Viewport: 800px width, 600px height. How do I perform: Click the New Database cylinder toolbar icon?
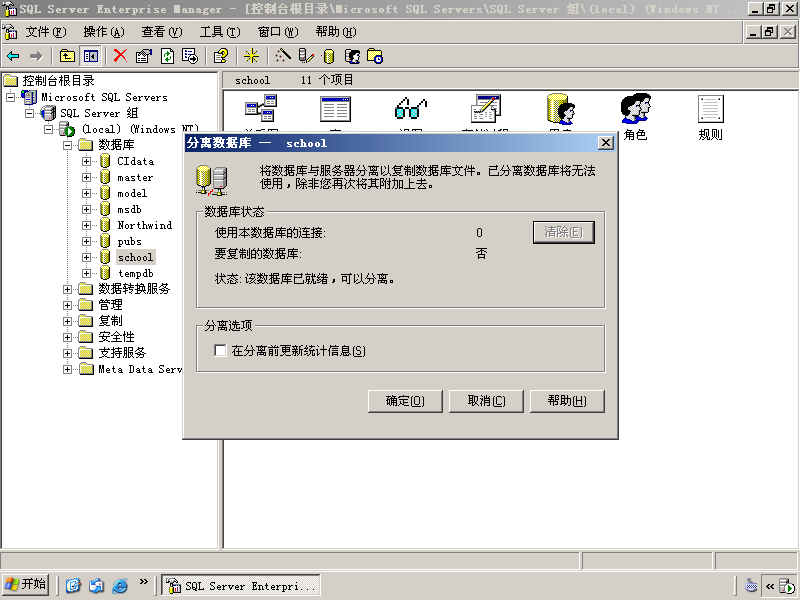pyautogui.click(x=329, y=56)
